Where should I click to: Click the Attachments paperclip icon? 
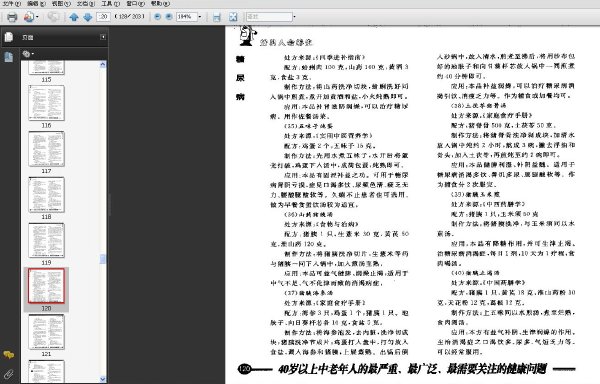coord(8,374)
